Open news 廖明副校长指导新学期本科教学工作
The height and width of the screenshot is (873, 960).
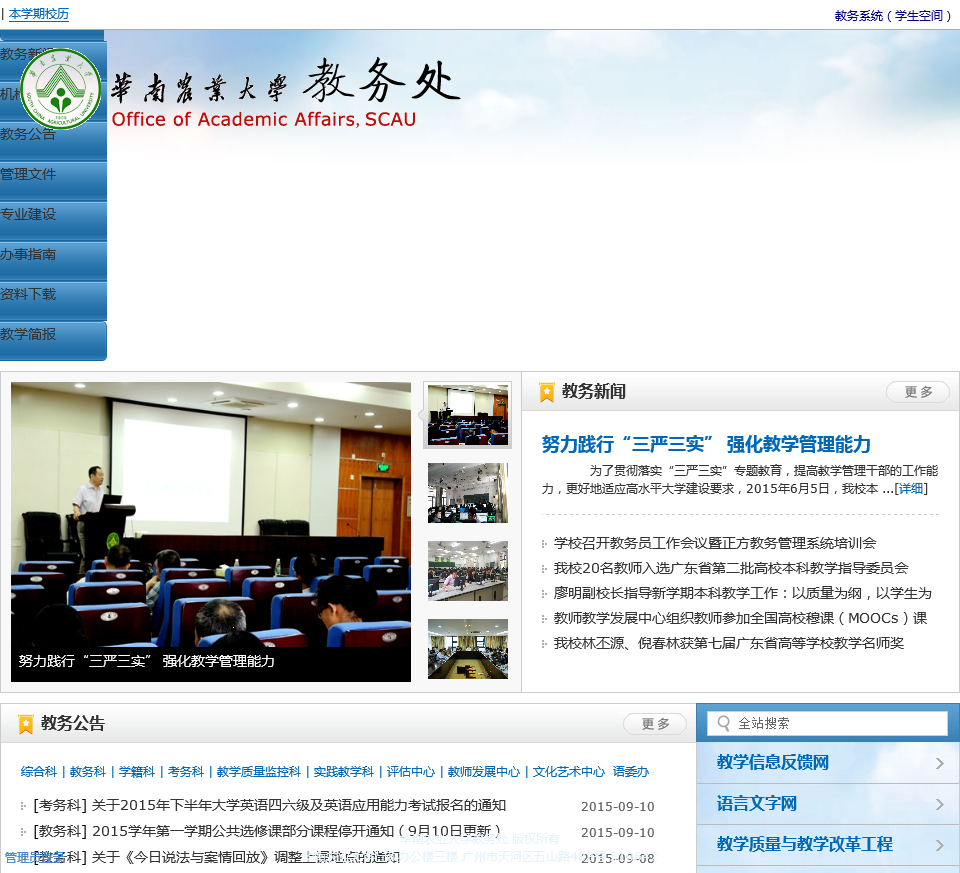pyautogui.click(x=742, y=593)
